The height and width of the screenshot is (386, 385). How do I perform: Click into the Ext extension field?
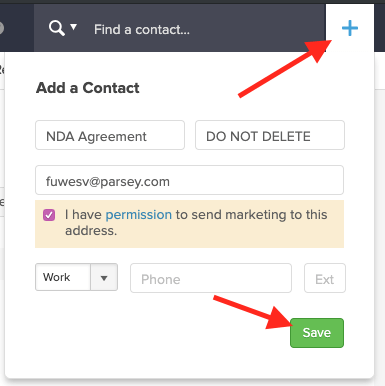point(325,278)
